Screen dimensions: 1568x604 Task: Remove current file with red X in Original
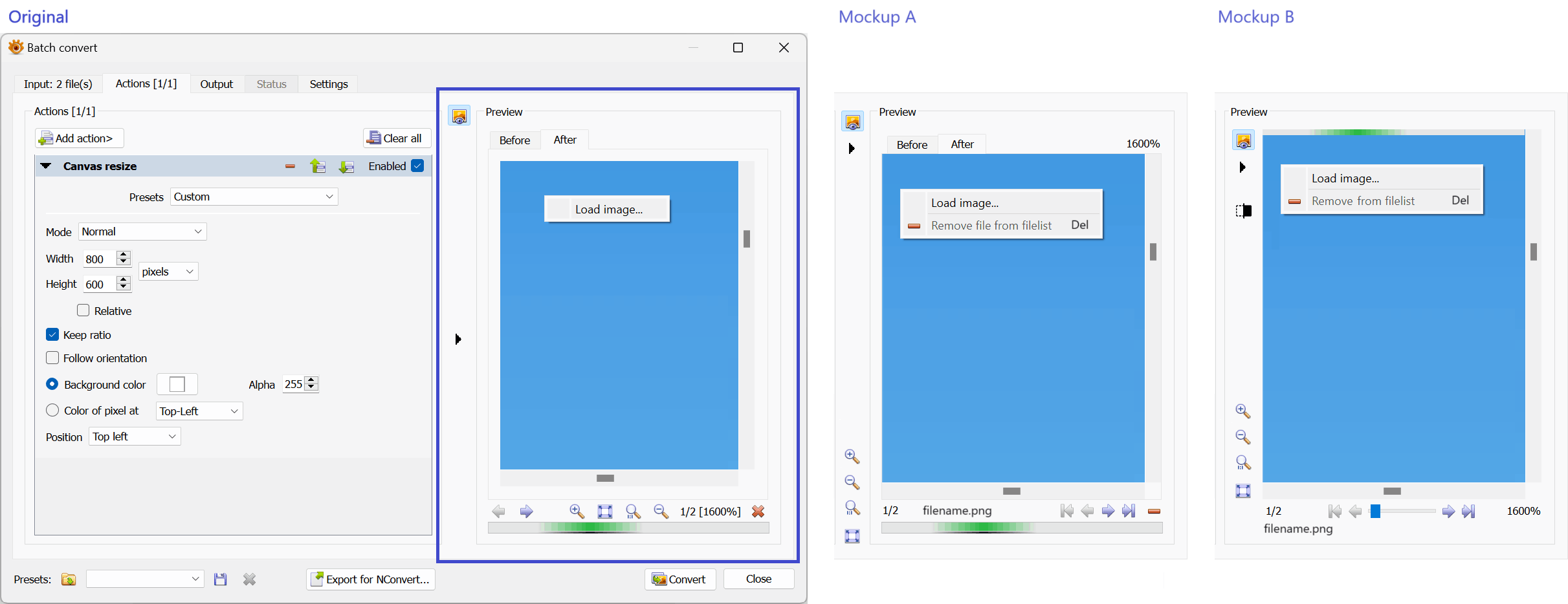click(758, 512)
